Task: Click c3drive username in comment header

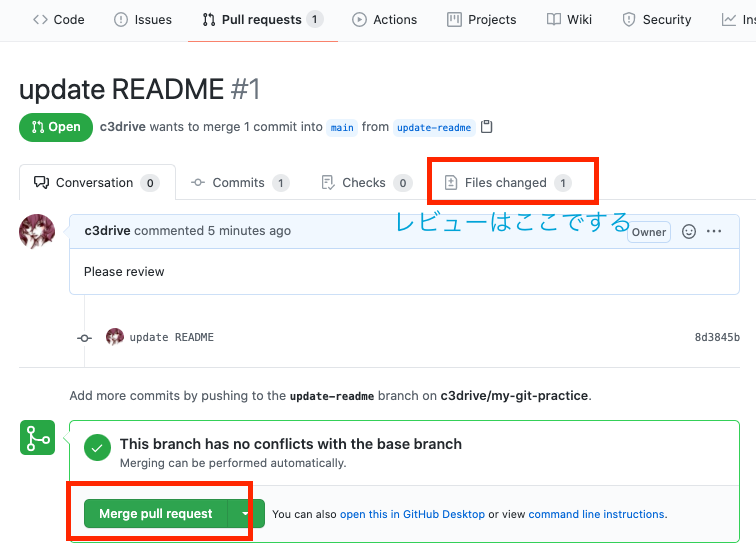Action: pyautogui.click(x=107, y=231)
